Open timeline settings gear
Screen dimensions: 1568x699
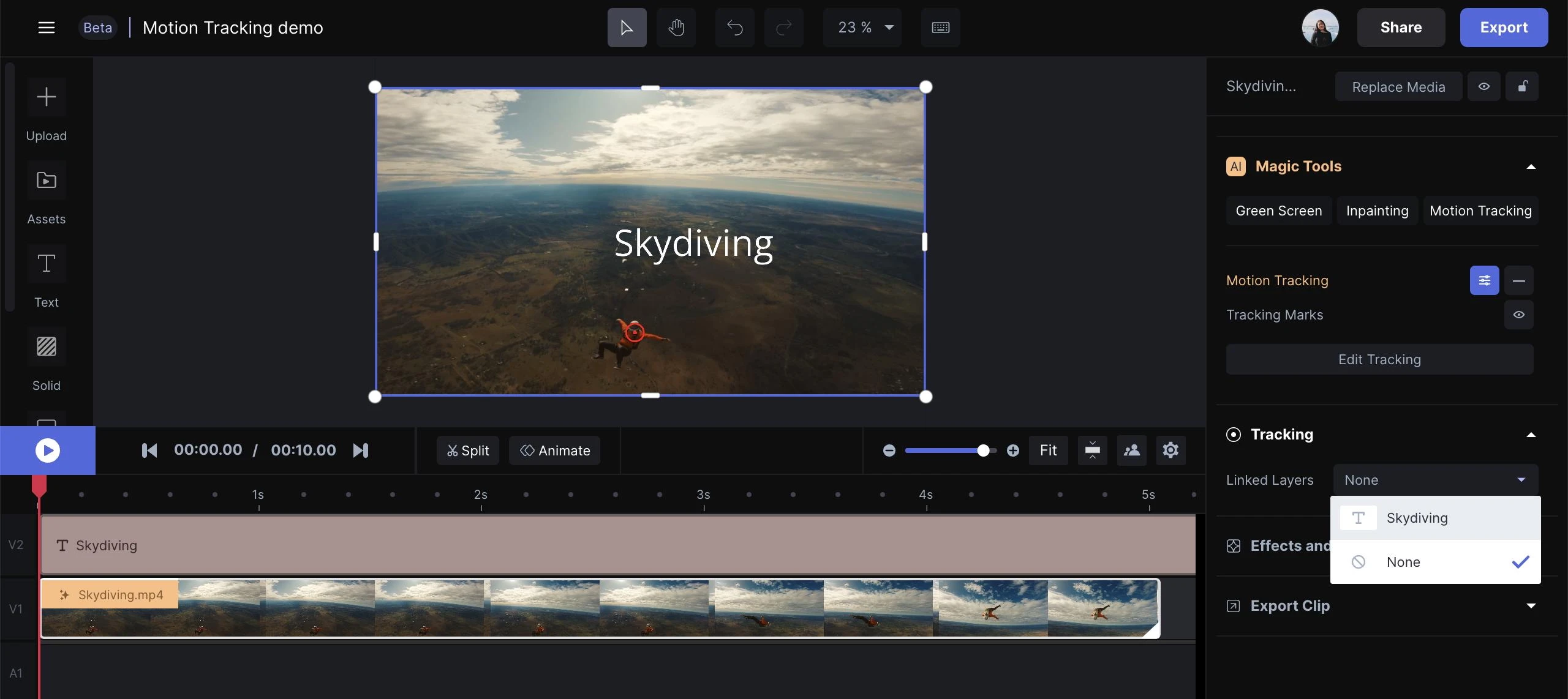click(x=1170, y=450)
